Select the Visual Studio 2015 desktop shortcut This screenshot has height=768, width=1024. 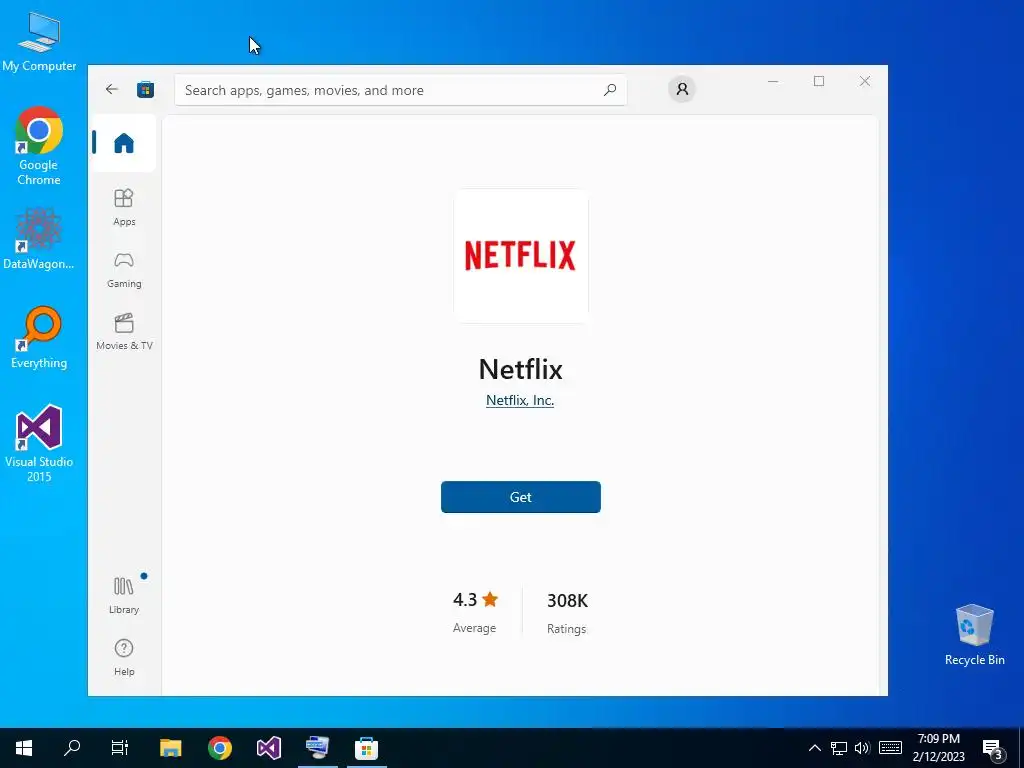pyautogui.click(x=39, y=443)
